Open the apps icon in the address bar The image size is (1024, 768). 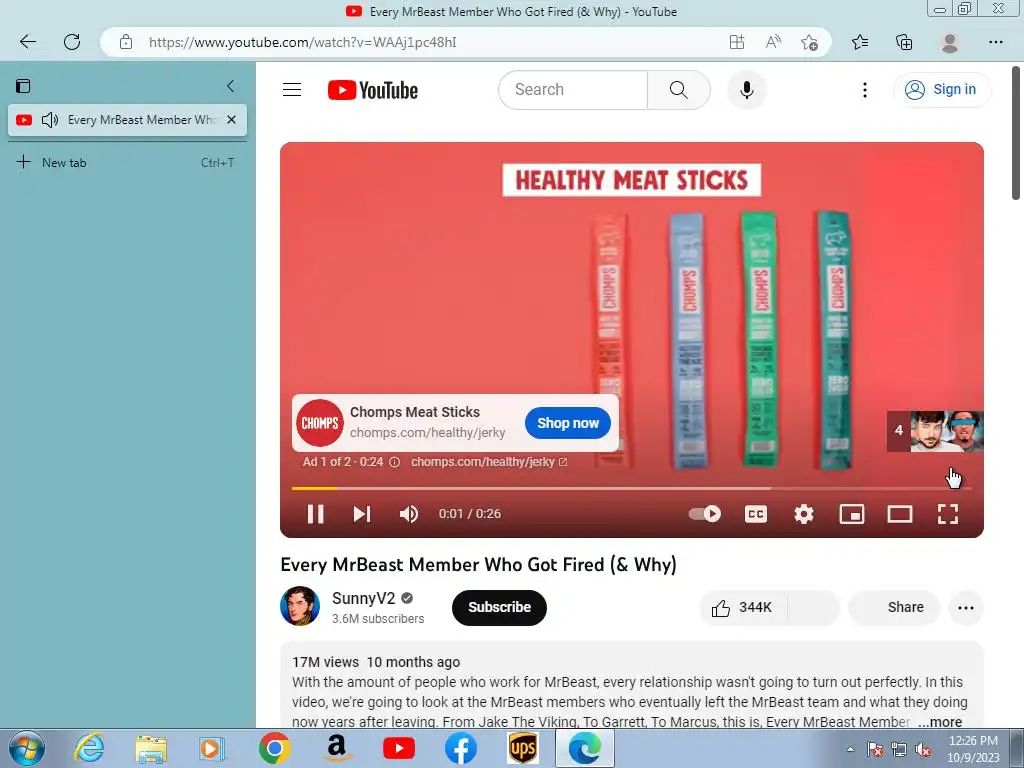coord(737,42)
